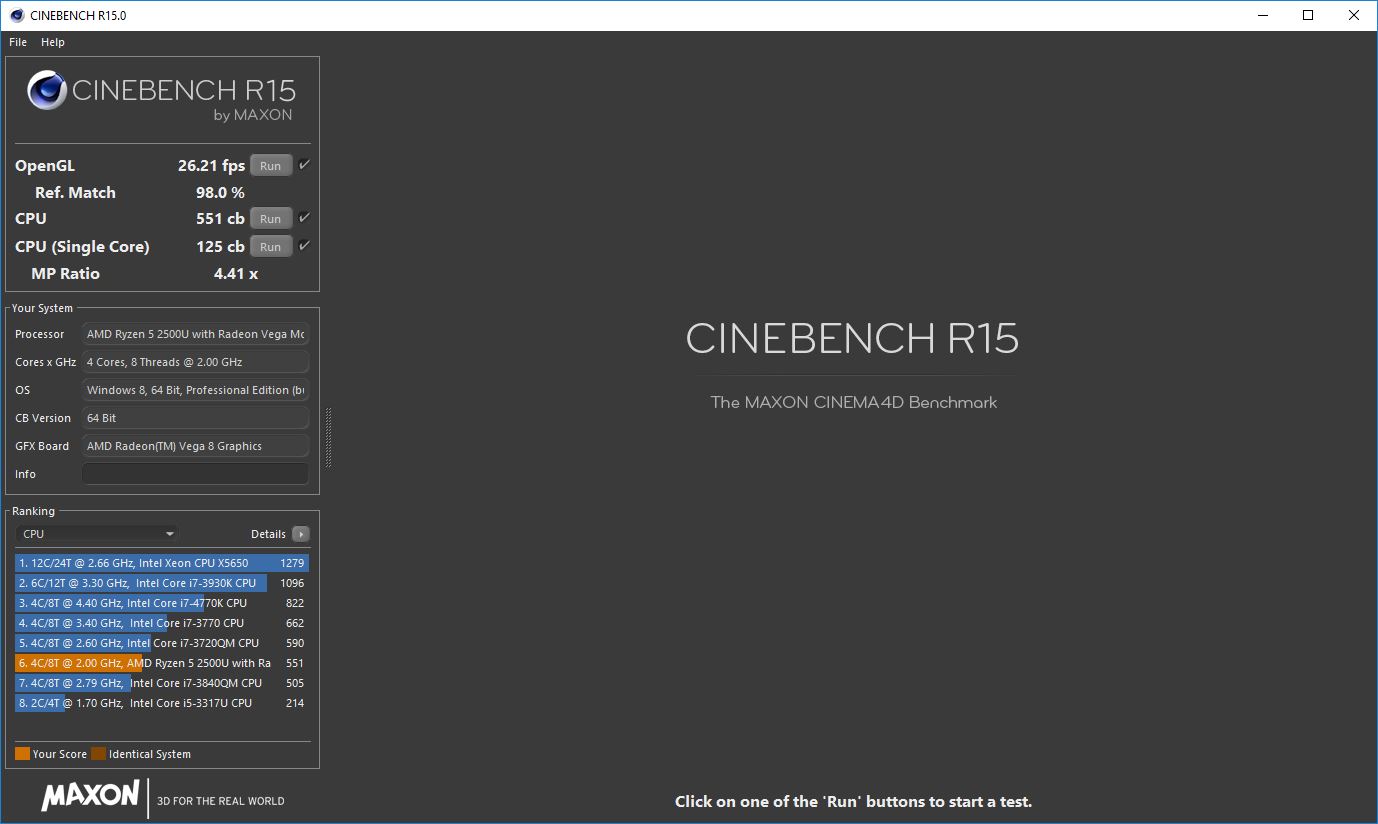Click the CB Version field
The height and width of the screenshot is (824, 1378).
195,418
